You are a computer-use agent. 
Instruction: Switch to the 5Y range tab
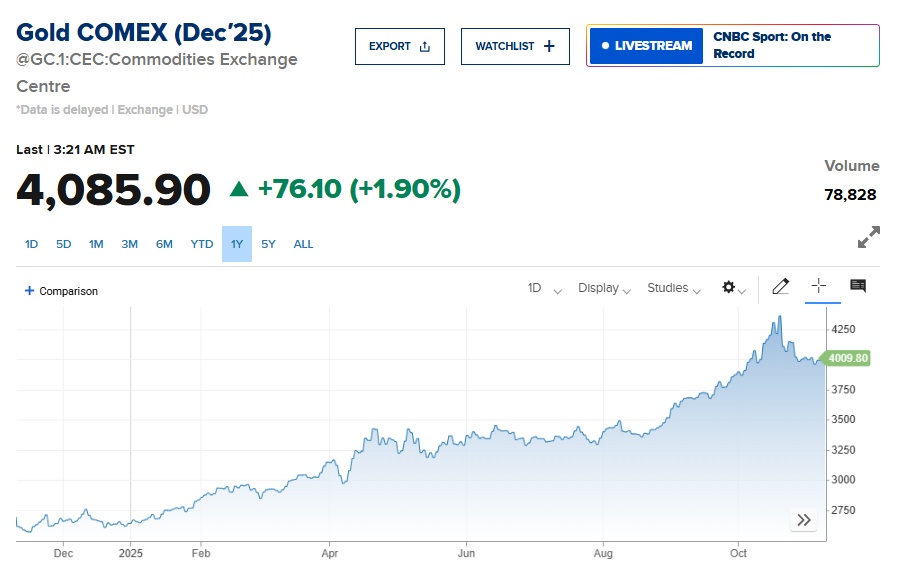tap(268, 244)
